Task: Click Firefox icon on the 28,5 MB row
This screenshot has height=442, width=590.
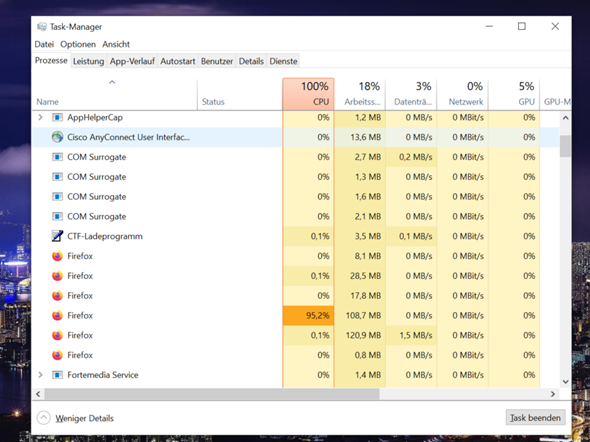Action: pyautogui.click(x=57, y=276)
